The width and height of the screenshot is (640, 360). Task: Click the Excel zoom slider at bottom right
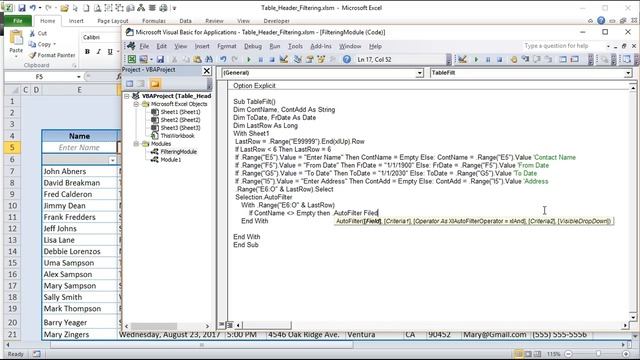tap(597, 354)
